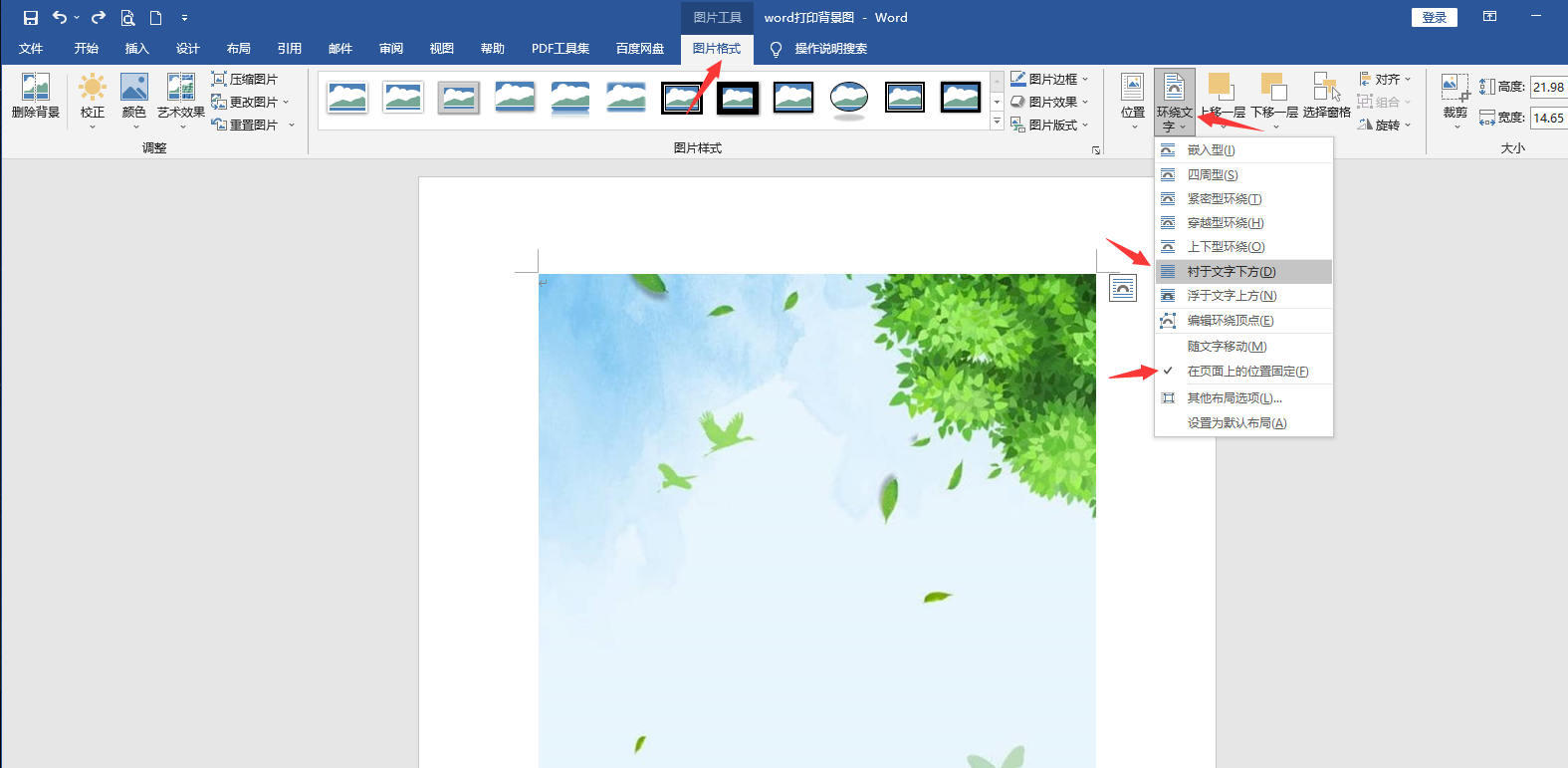Viewport: 1568px width, 768px height.
Task: Click the Save icon in title bar
Action: point(31,18)
